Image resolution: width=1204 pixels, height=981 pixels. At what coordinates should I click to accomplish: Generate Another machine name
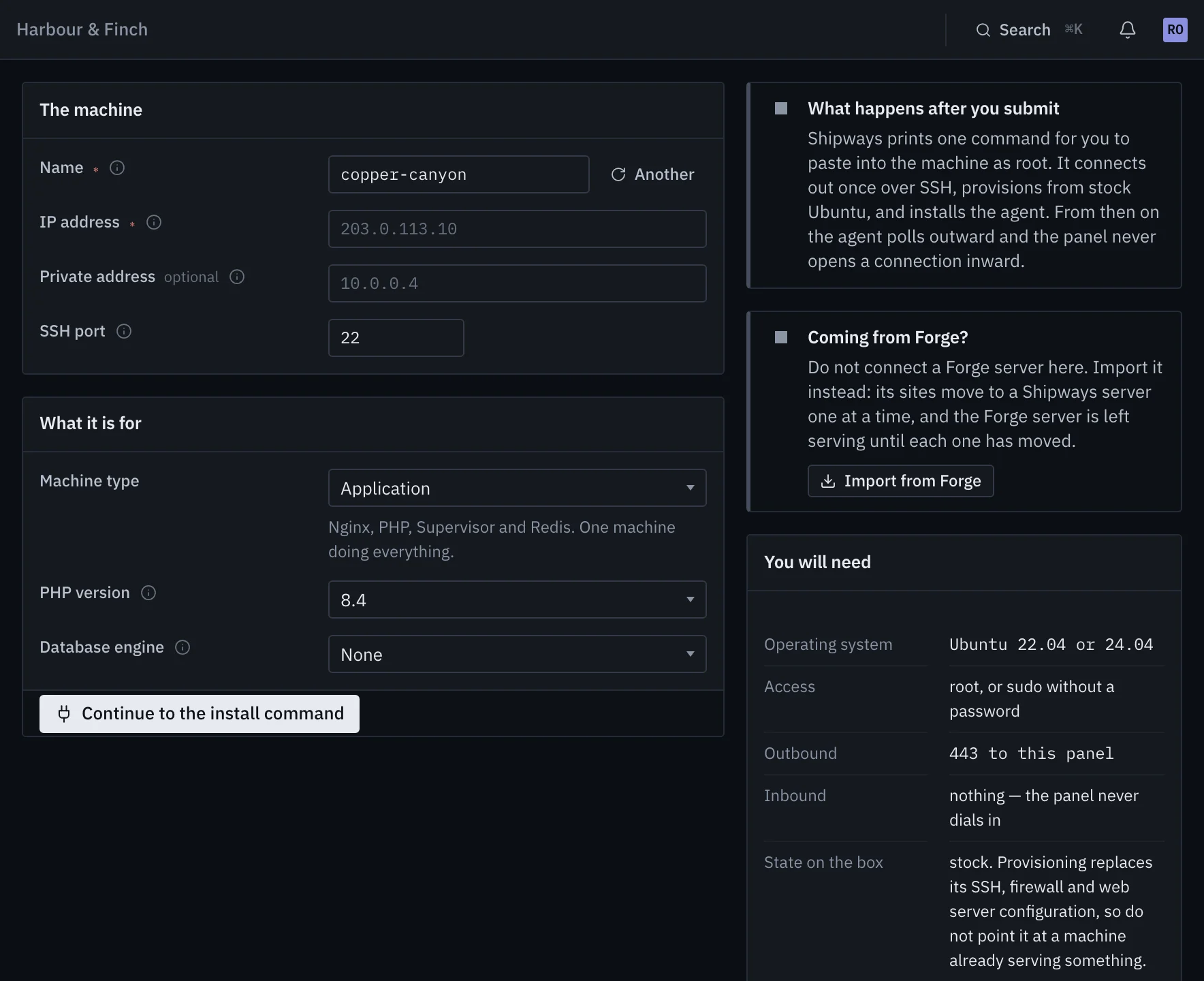click(652, 174)
